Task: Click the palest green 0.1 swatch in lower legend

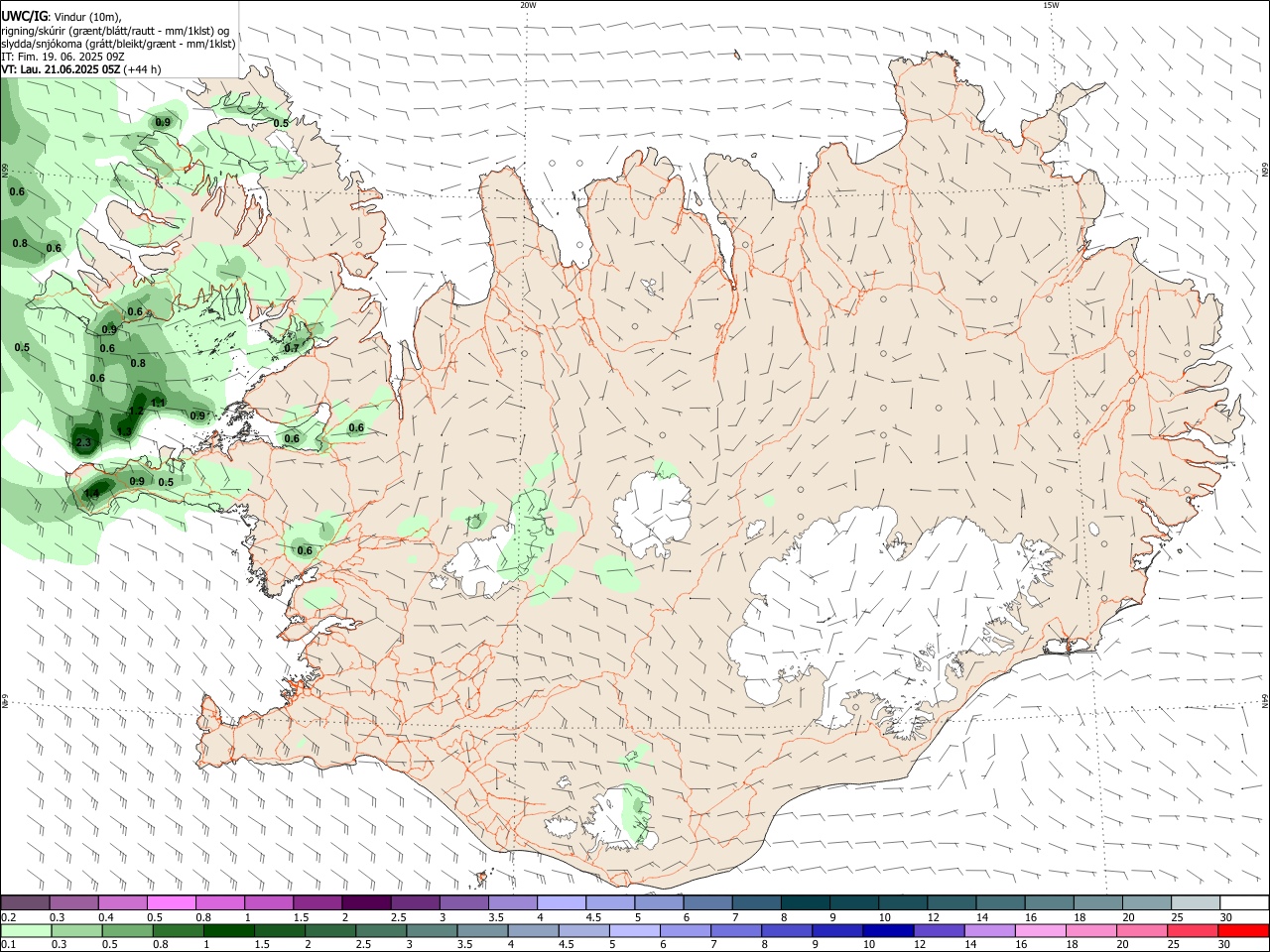Action: click(26, 931)
